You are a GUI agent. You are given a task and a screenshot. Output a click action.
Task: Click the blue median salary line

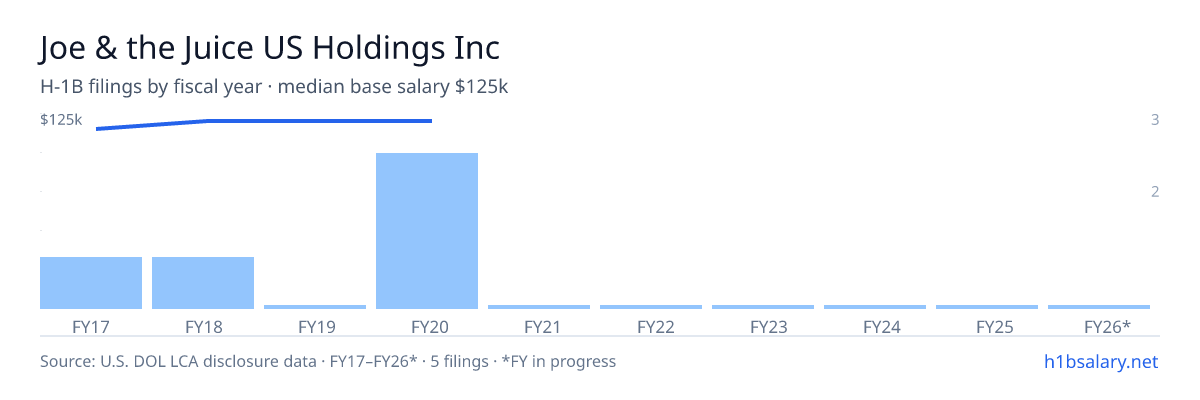[264, 123]
